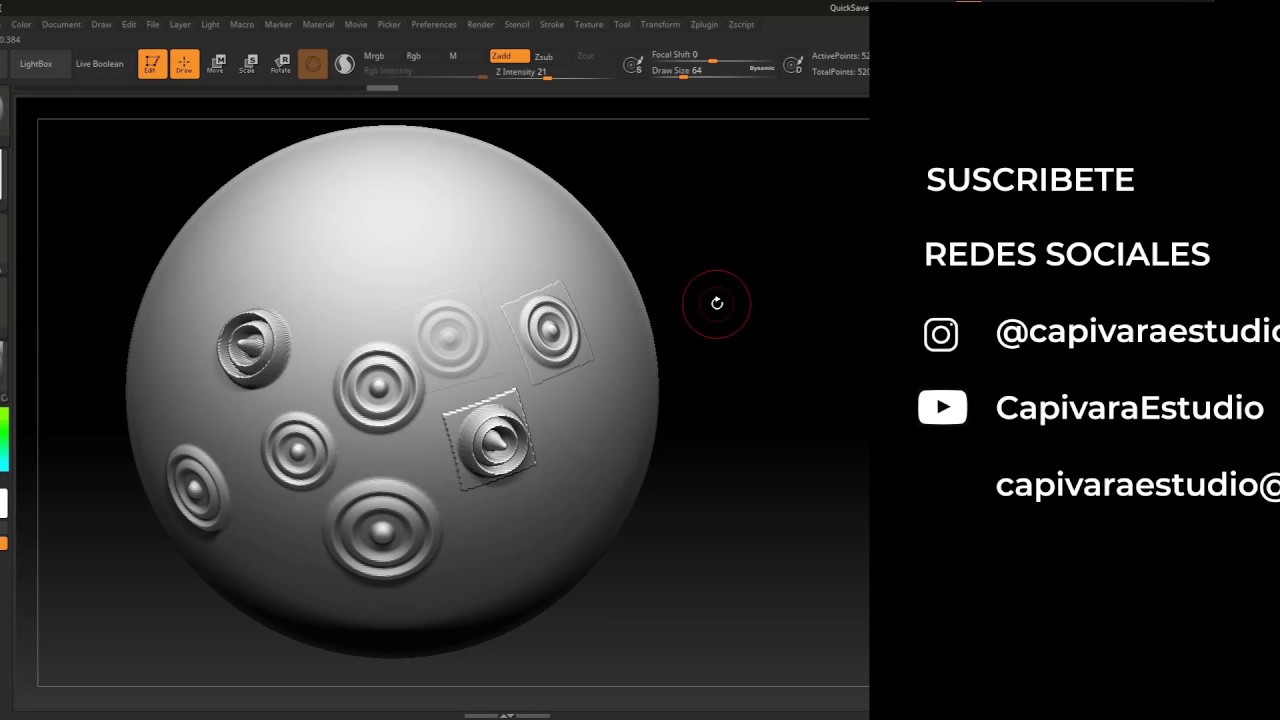The height and width of the screenshot is (720, 1280).
Task: Open the Transform menu
Action: pos(660,24)
